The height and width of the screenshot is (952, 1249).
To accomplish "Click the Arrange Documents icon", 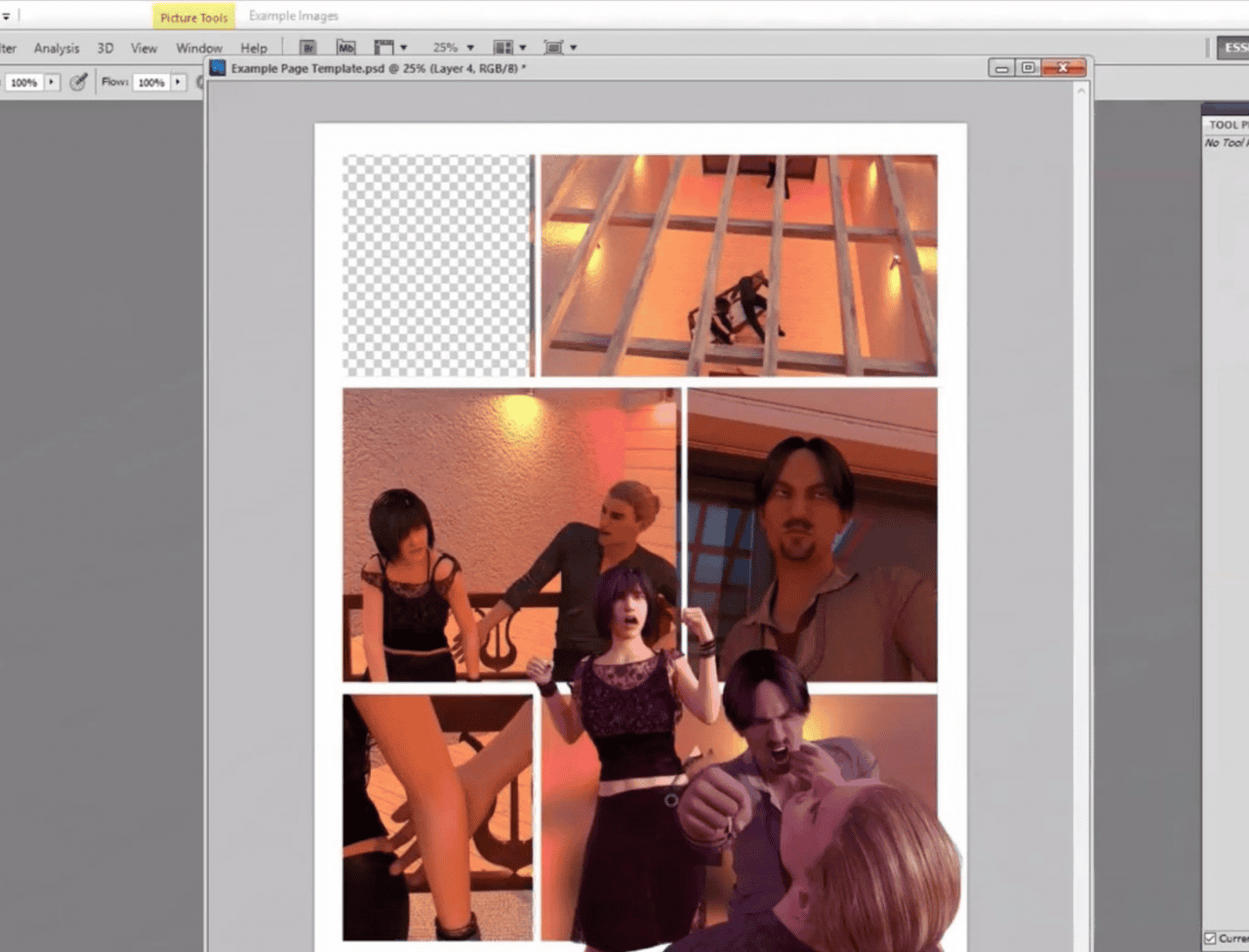I will pyautogui.click(x=504, y=47).
